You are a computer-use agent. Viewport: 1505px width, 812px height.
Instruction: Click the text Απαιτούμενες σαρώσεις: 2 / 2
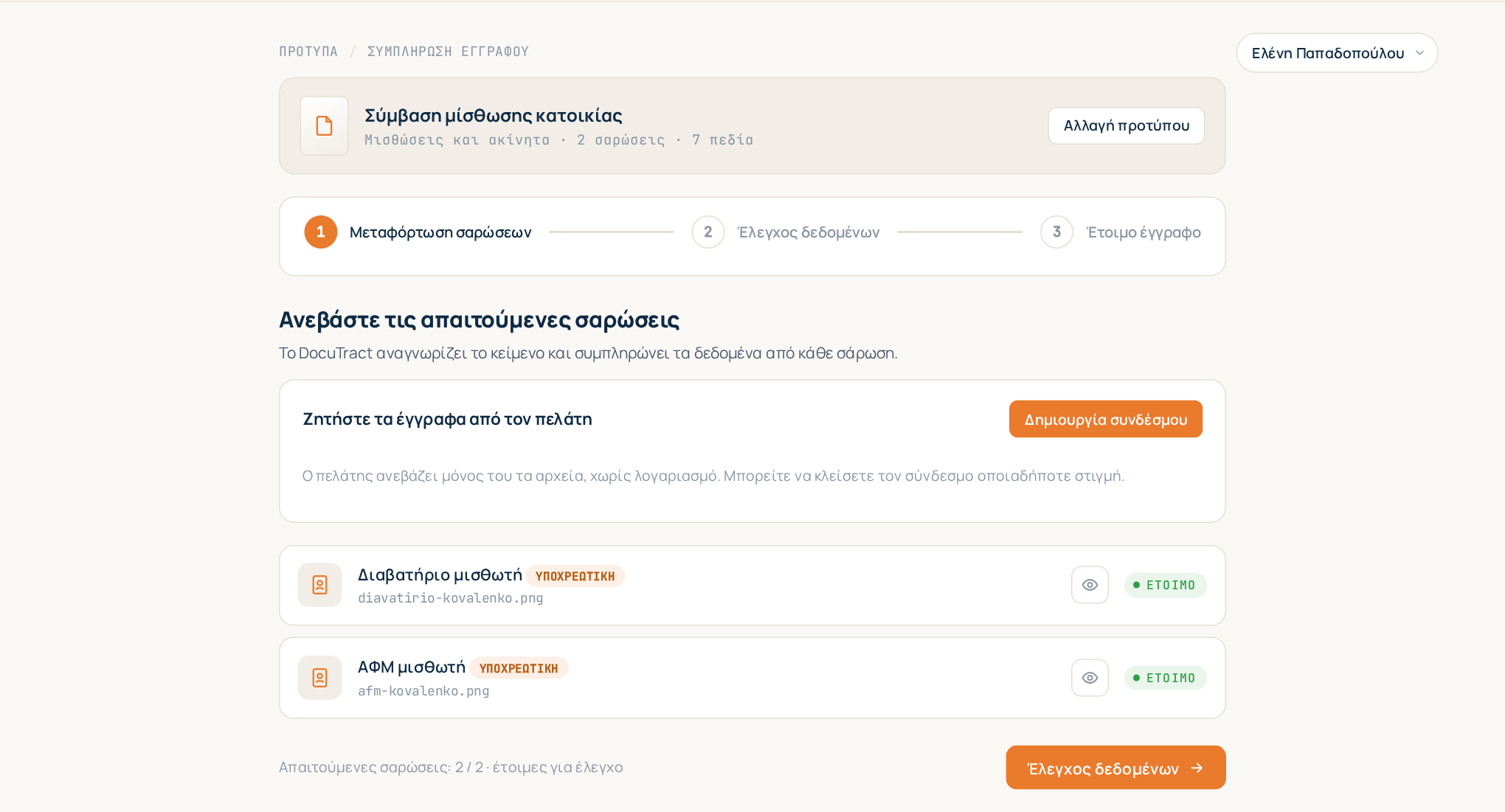(381, 768)
